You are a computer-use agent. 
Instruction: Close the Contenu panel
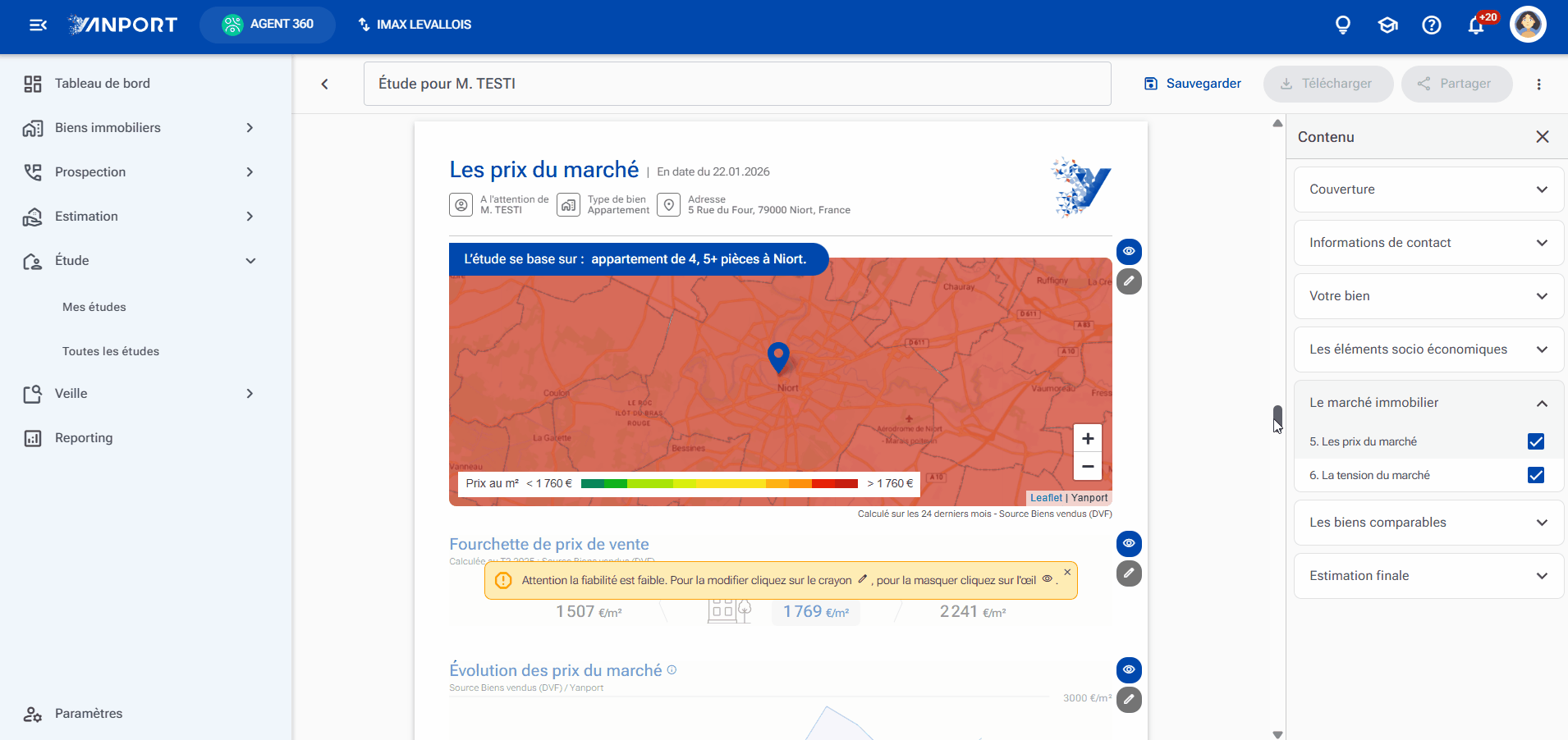(1543, 137)
